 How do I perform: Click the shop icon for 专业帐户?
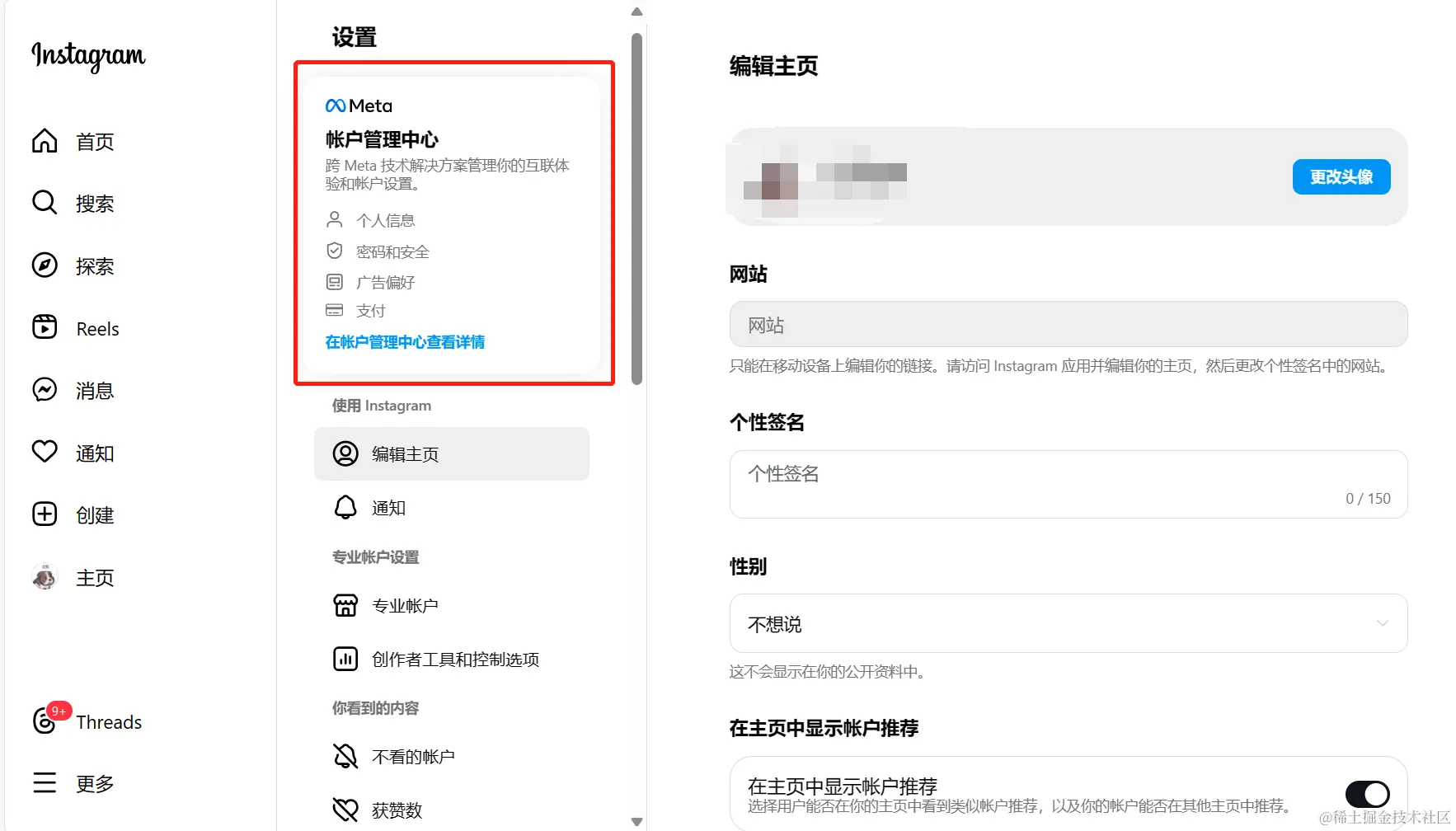click(345, 605)
